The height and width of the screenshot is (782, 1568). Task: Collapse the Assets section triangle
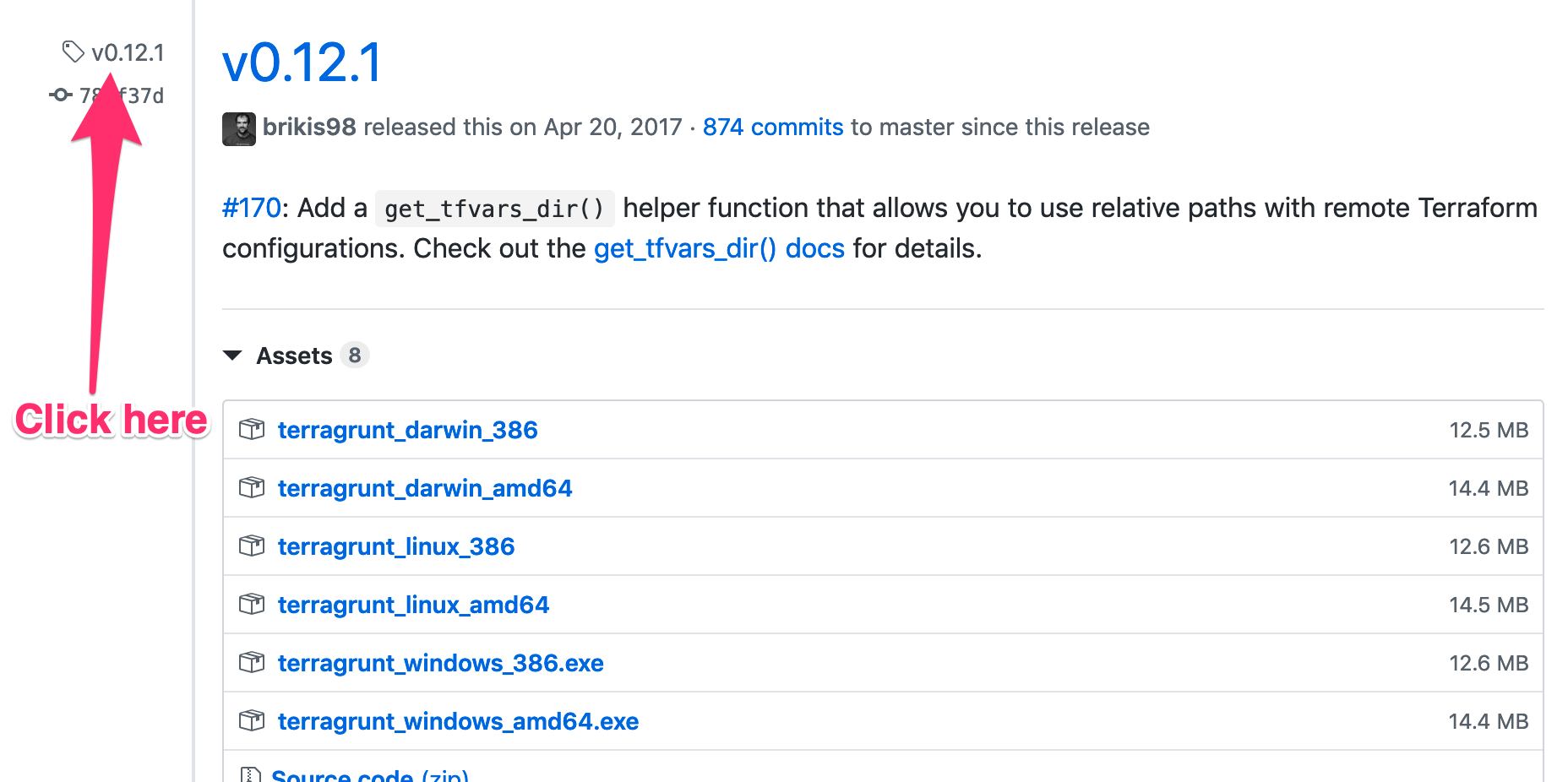(x=233, y=356)
